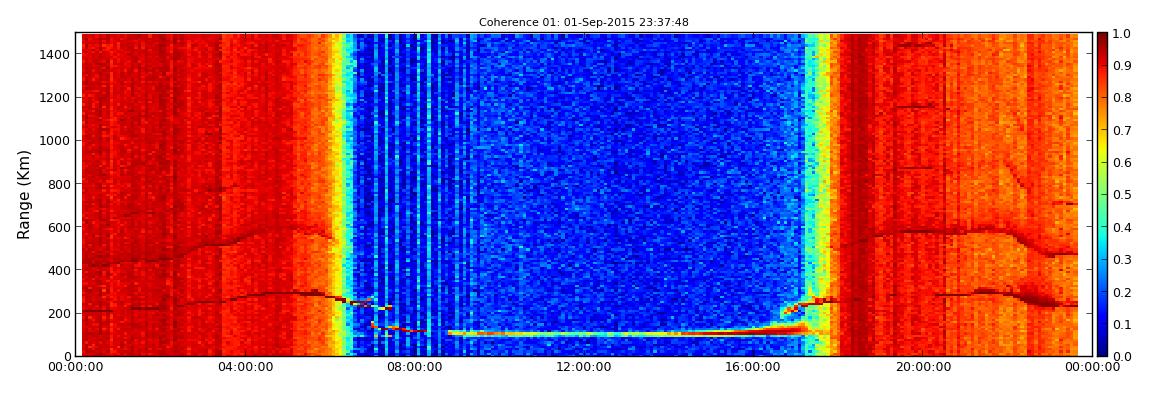Click the 600 range axis tick label
This screenshot has height=407, width=1150.
(x=60, y=227)
